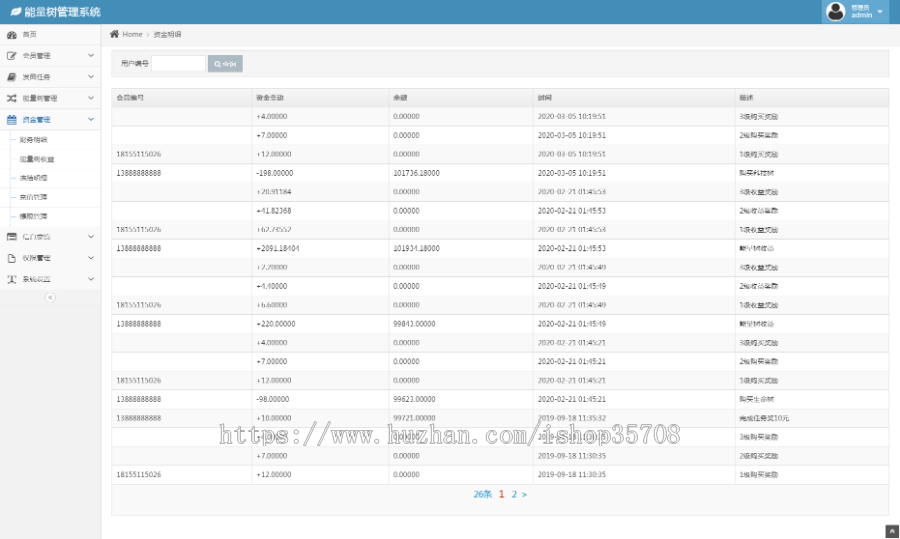Screen dimensions: 900x539
Task: Expand the 权限管理 chevron
Action: [91, 258]
